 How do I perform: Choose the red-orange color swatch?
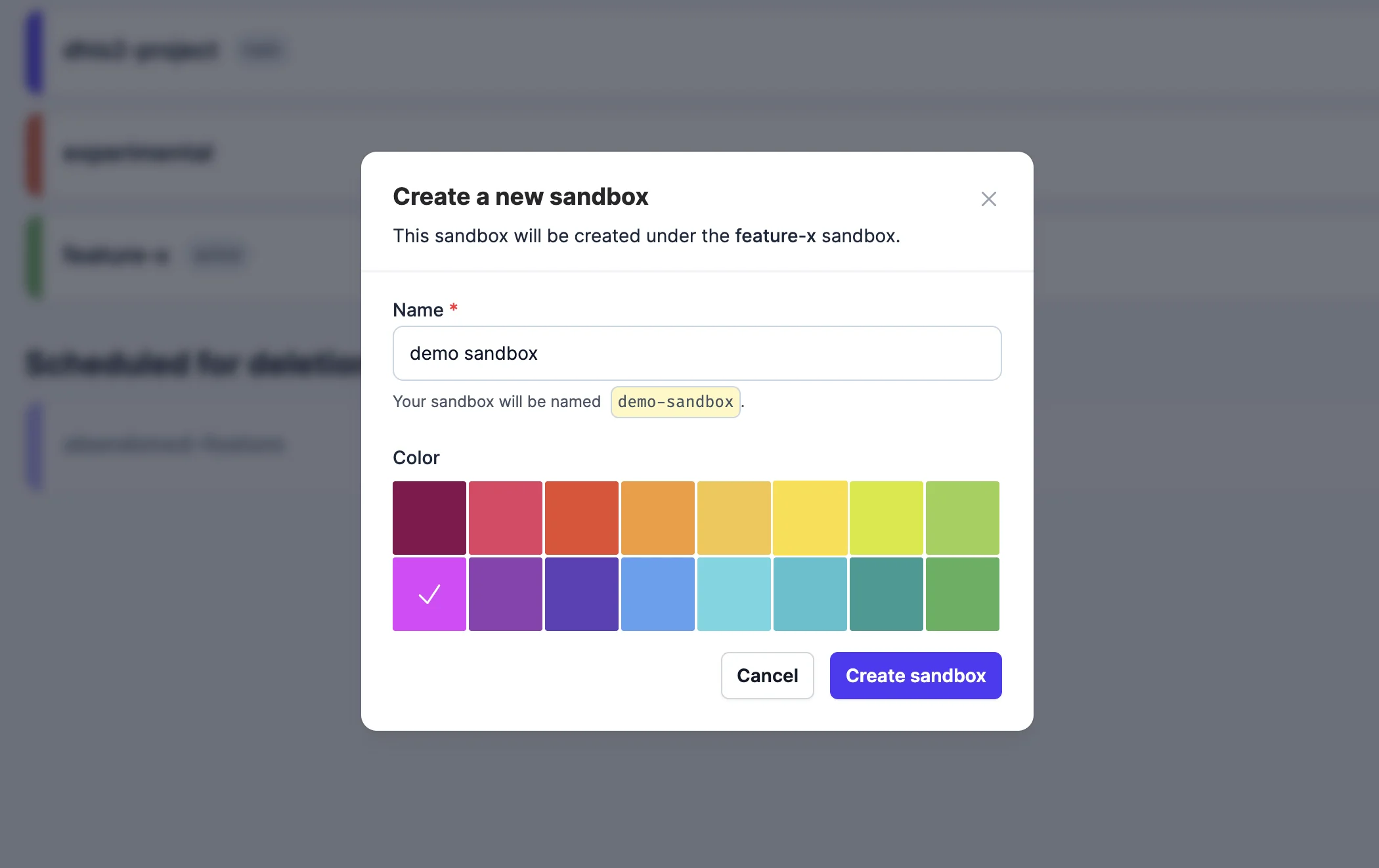click(x=582, y=518)
